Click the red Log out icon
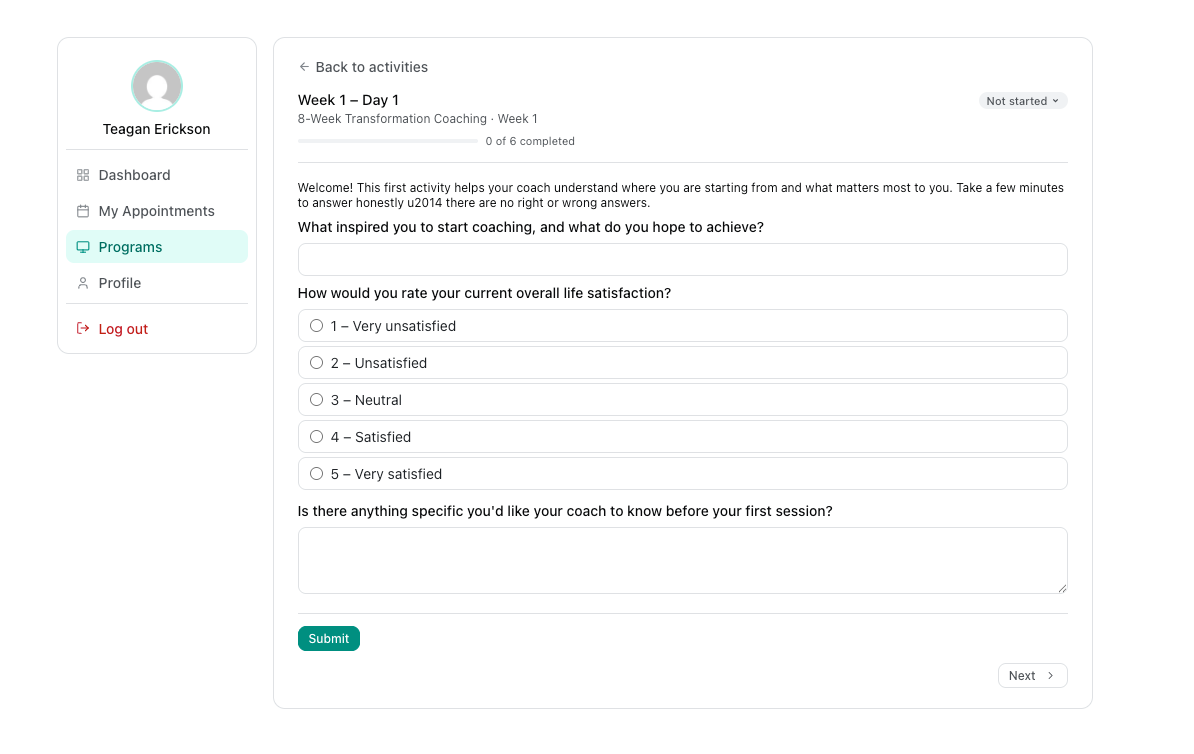 [83, 329]
